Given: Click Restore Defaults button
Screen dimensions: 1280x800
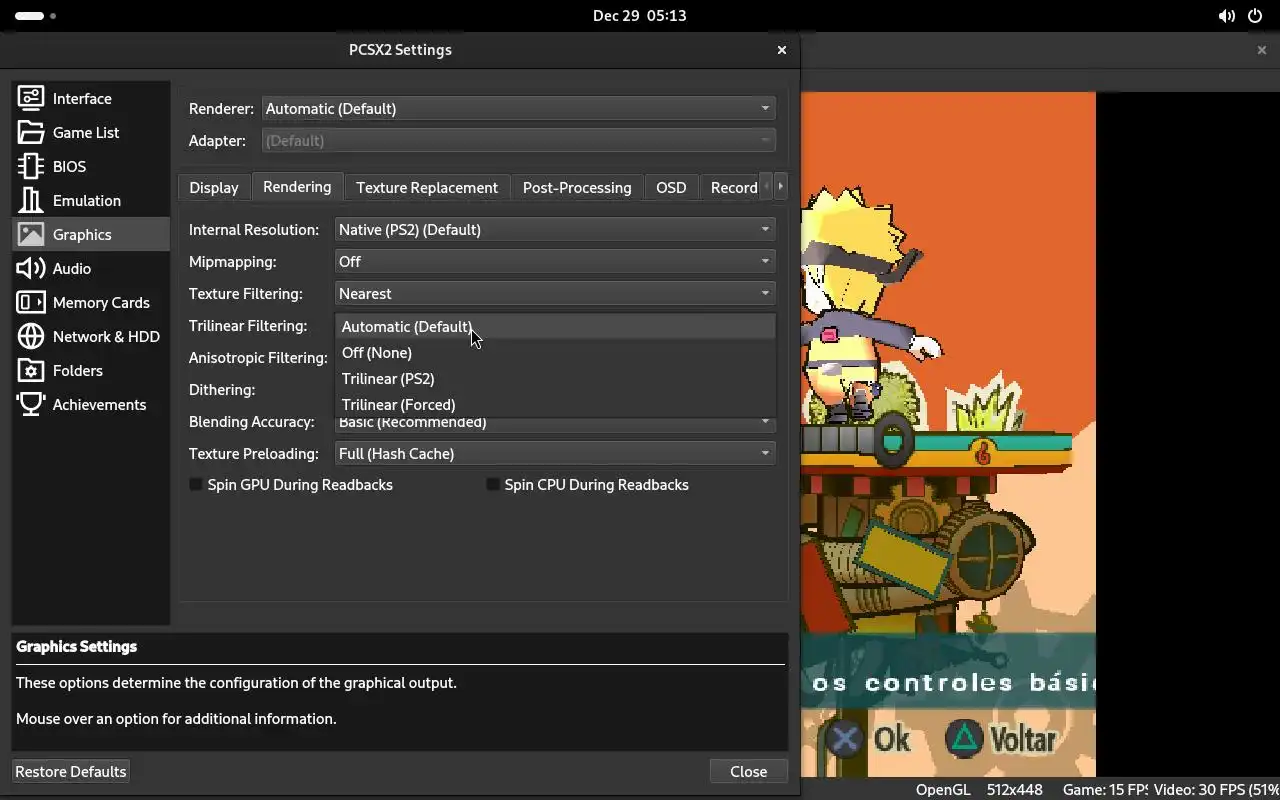Looking at the screenshot, I should pos(71,771).
